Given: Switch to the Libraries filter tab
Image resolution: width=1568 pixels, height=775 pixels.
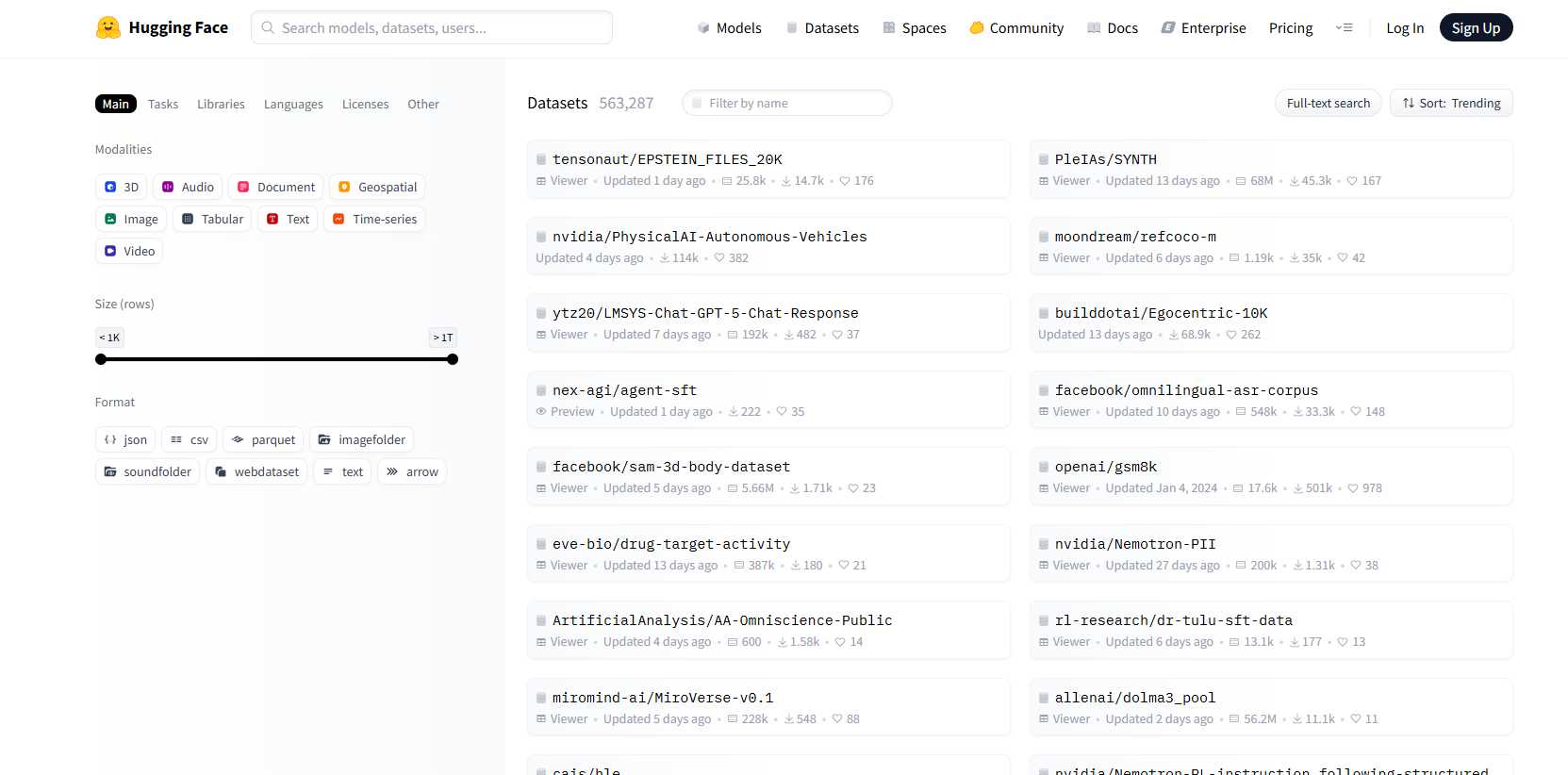Looking at the screenshot, I should point(221,104).
